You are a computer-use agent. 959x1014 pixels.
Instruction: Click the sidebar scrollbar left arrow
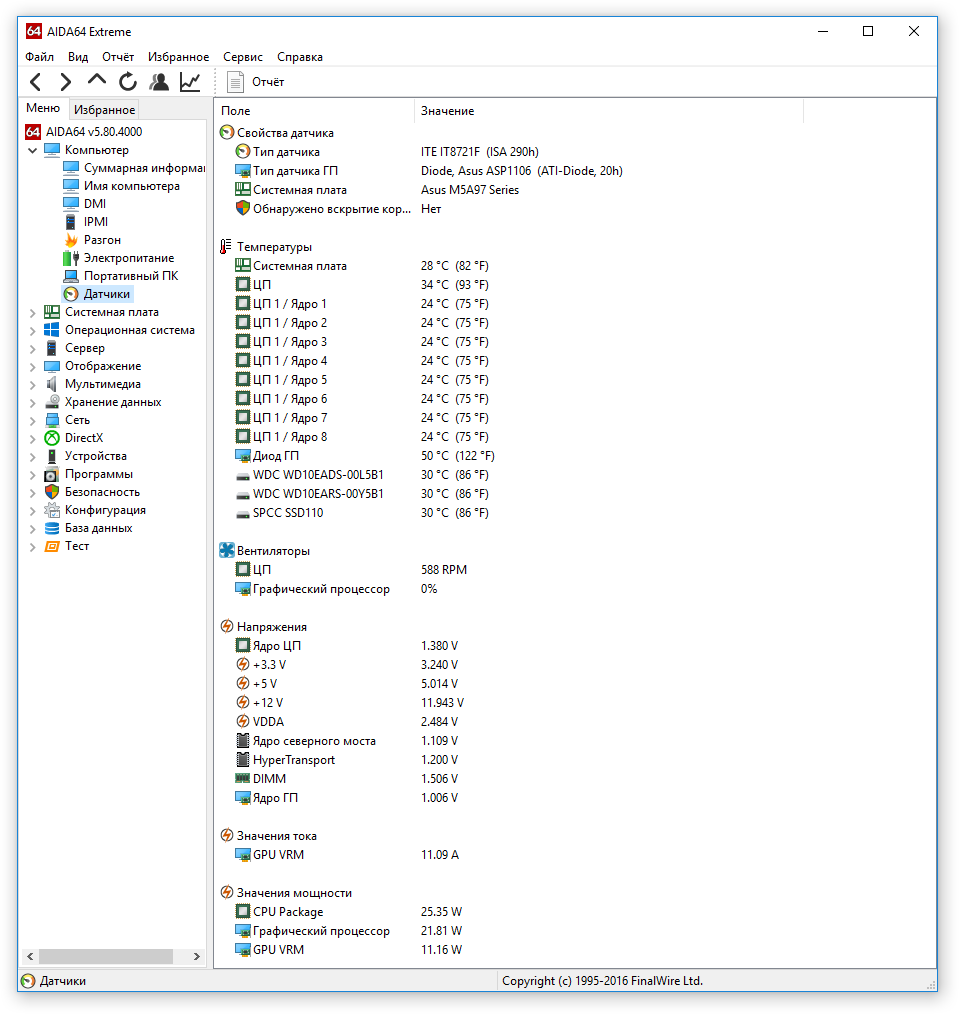click(x=30, y=956)
